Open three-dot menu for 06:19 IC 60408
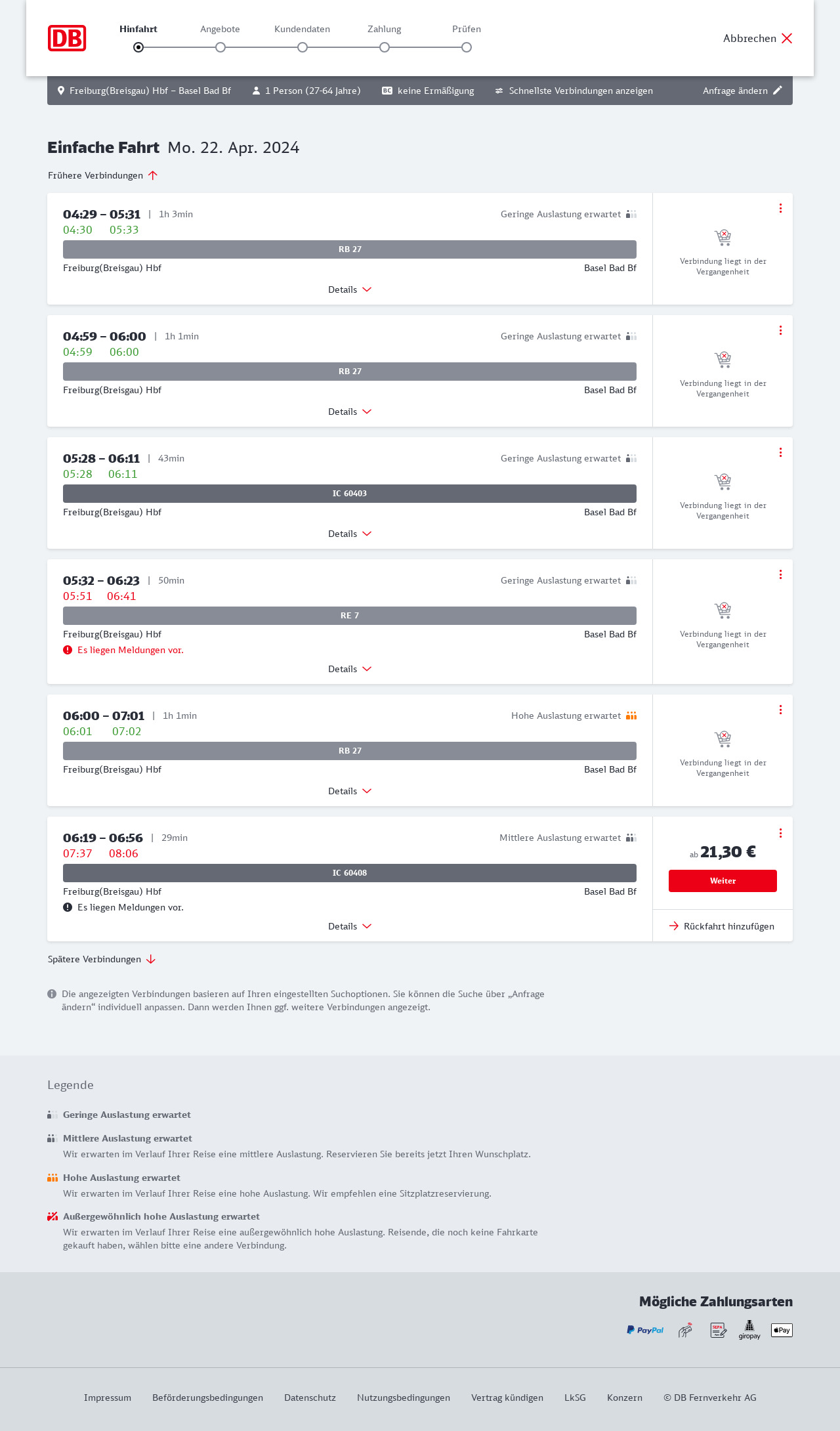Viewport: 840px width, 1431px height. pos(780,833)
